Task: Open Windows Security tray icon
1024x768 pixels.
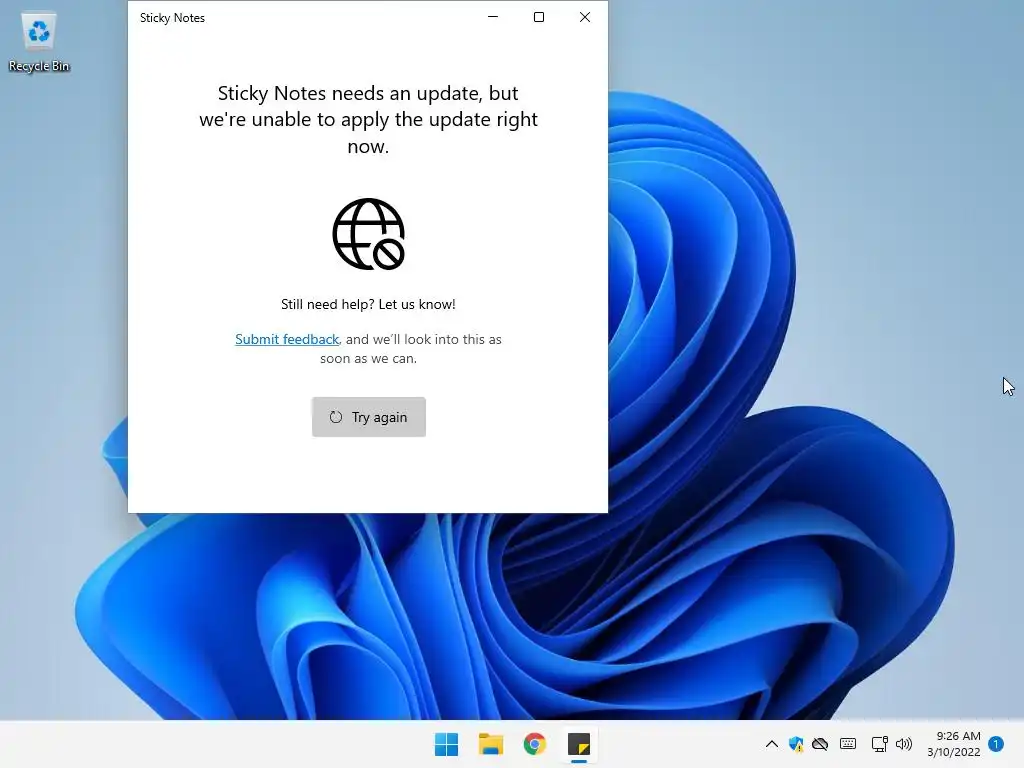Action: tap(795, 744)
